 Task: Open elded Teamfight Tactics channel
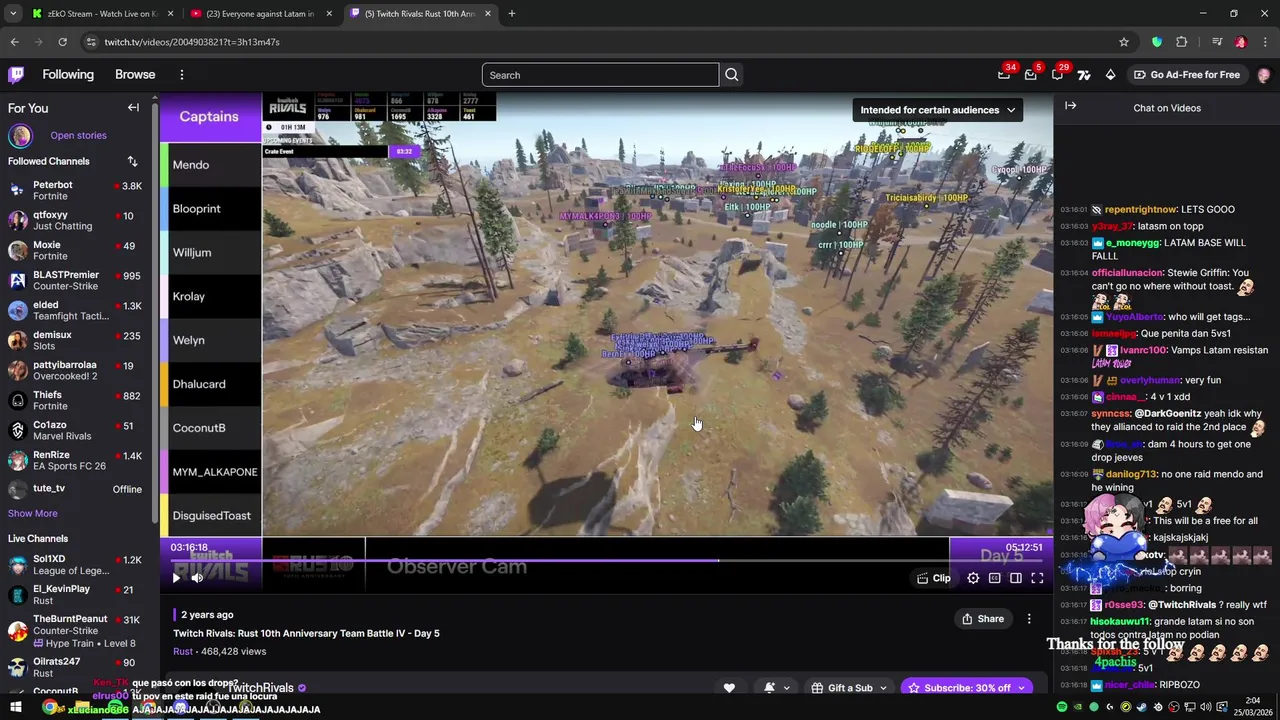pyautogui.click(x=79, y=311)
